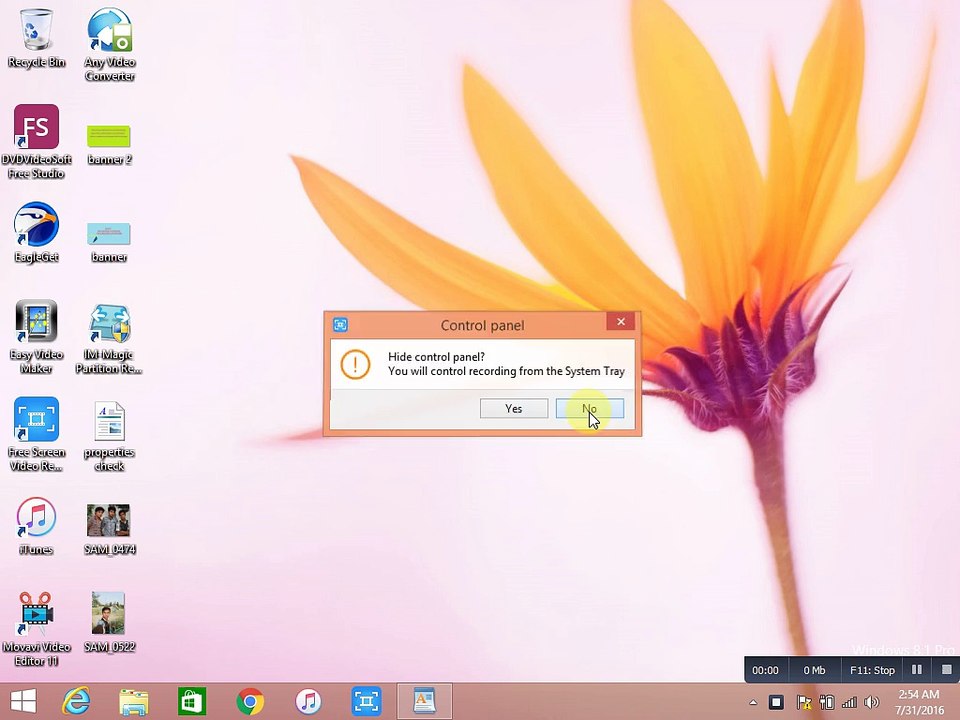The width and height of the screenshot is (960, 720).
Task: Show hidden system tray icons
Action: pyautogui.click(x=754, y=703)
